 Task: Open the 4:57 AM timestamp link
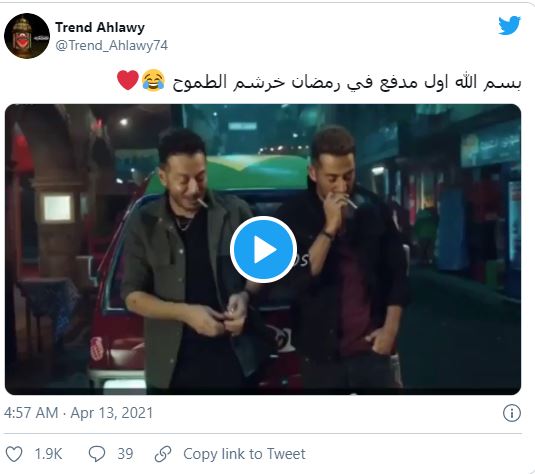point(31,413)
